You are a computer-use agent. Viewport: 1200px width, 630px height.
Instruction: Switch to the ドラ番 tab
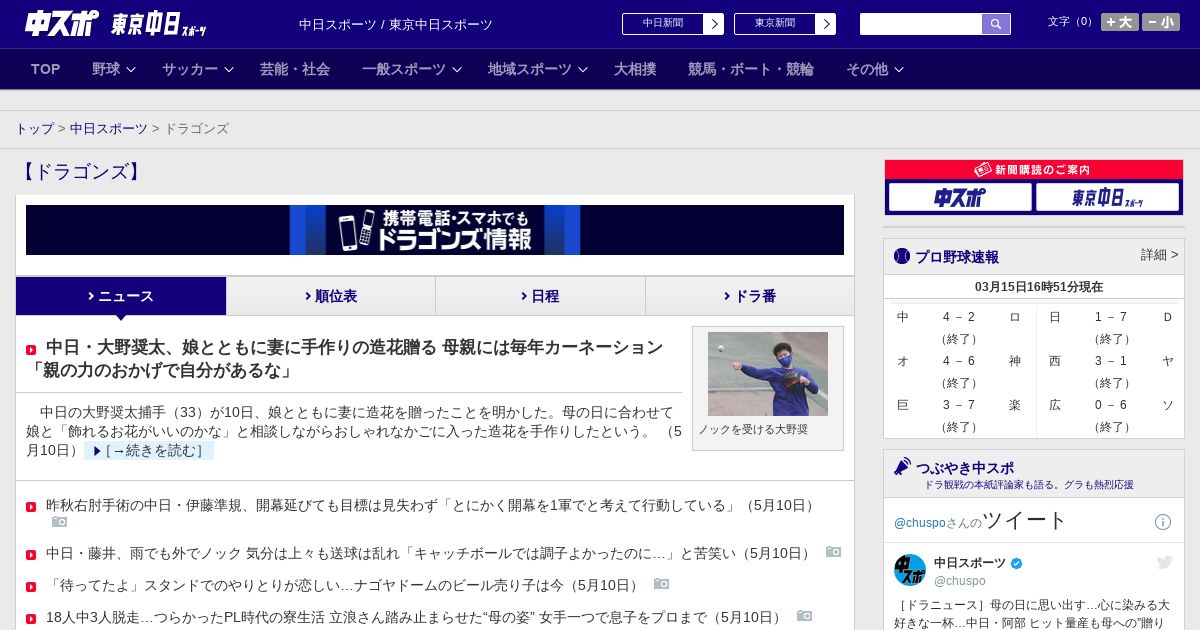click(x=750, y=296)
